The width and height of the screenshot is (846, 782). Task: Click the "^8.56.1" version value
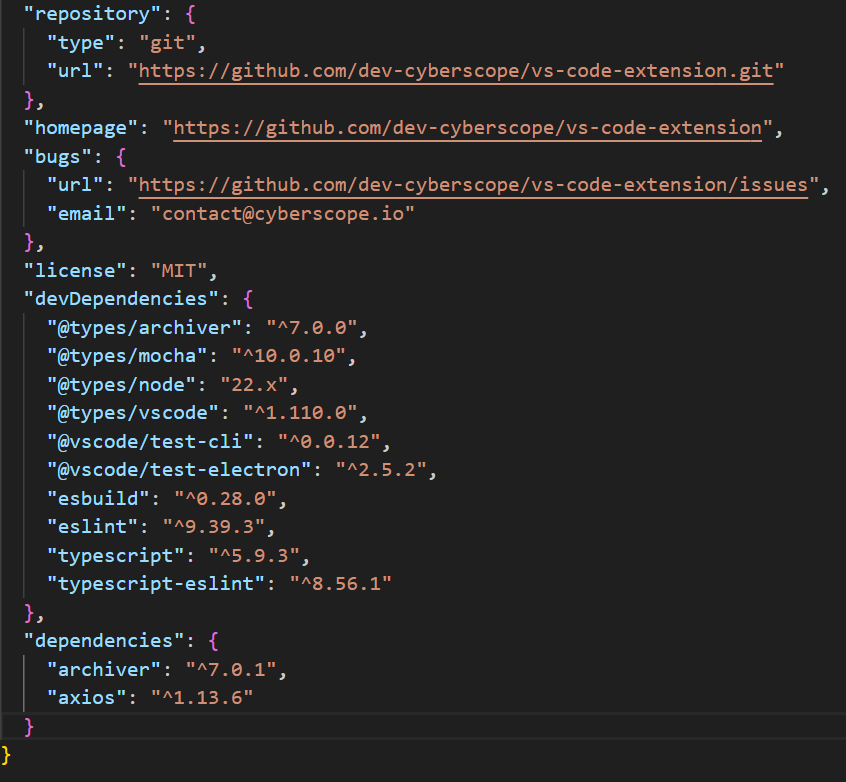click(x=340, y=584)
